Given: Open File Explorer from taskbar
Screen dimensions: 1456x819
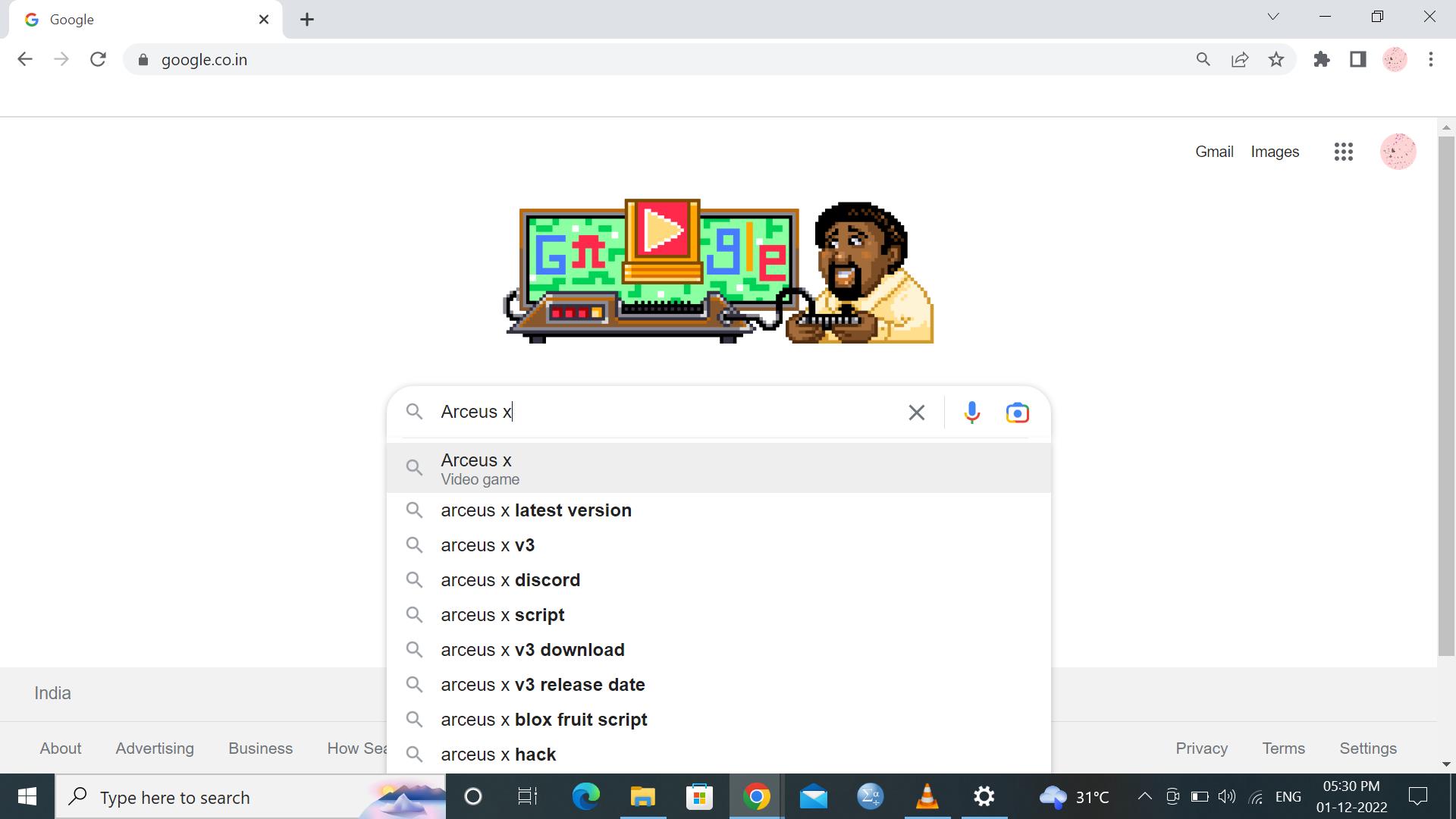Looking at the screenshot, I should 642,796.
